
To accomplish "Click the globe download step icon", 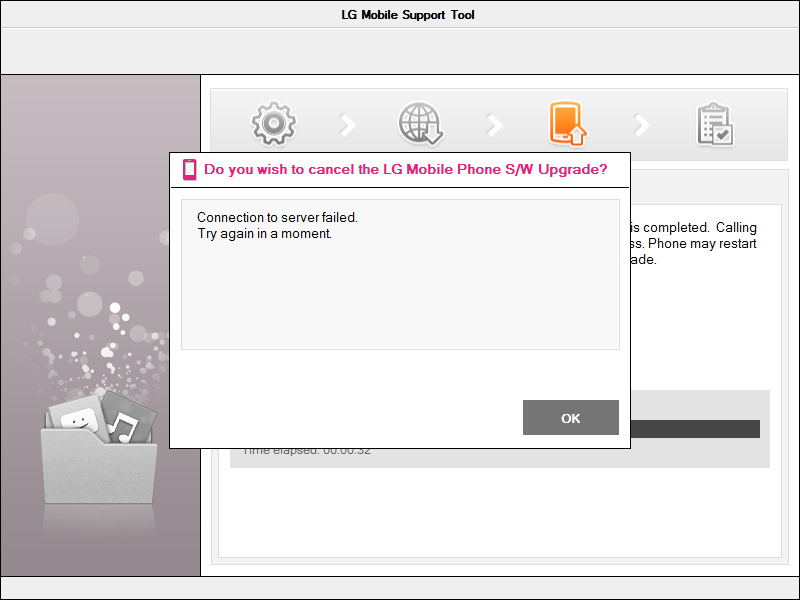I will point(420,123).
